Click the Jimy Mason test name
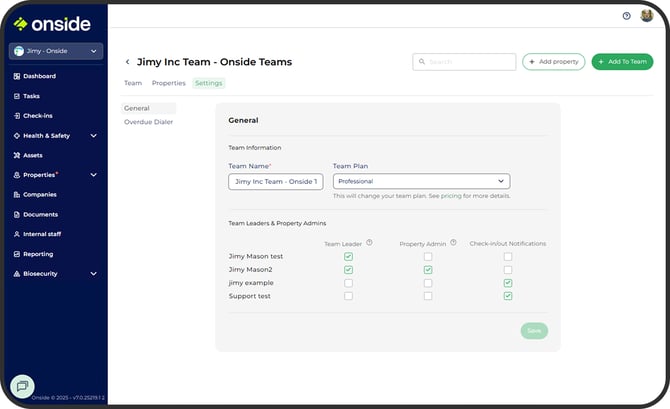670x409 pixels. click(256, 256)
